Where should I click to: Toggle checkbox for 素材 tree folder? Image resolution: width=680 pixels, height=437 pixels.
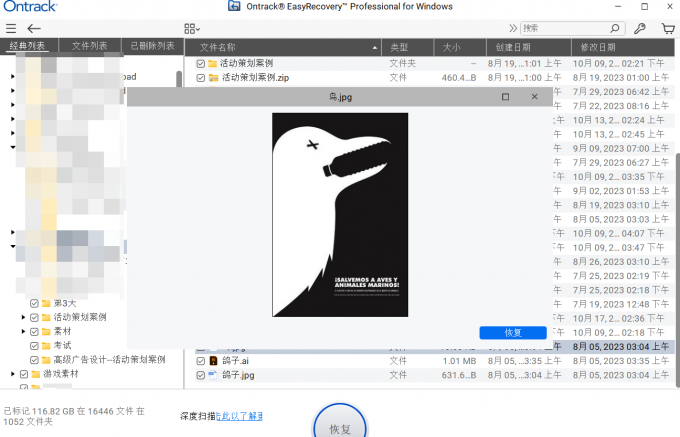pyautogui.click(x=34, y=332)
